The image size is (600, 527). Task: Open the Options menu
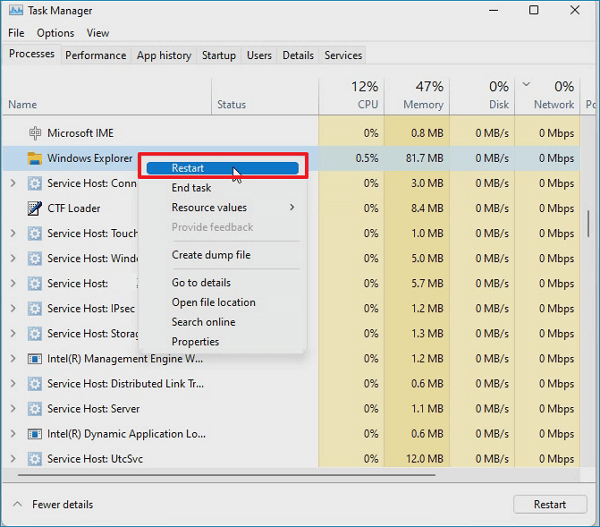coord(55,33)
